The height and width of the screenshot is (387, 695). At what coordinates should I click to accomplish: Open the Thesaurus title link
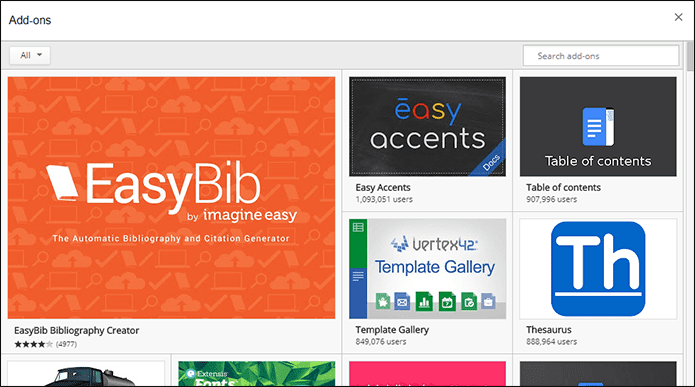pyautogui.click(x=549, y=330)
